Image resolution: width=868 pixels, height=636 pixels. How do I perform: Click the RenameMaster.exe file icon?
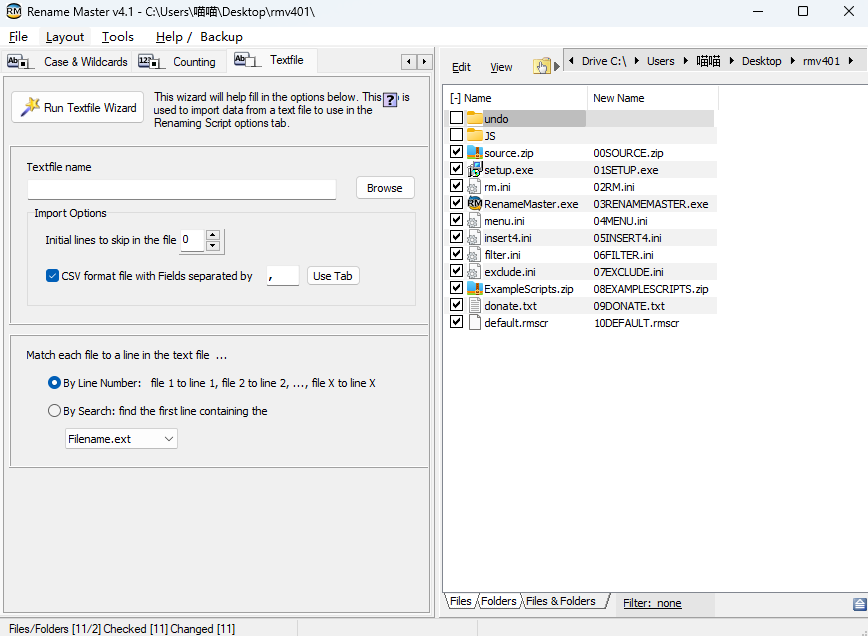[x=475, y=203]
